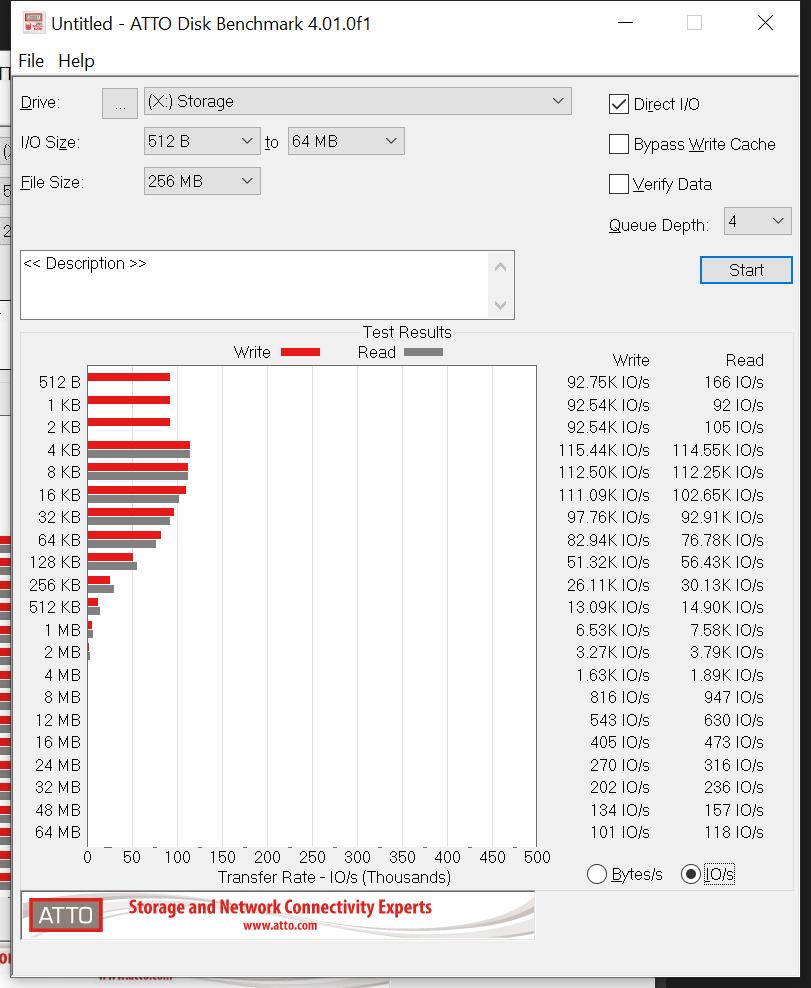811x988 pixels.
Task: Open the File menu
Action: (31, 61)
